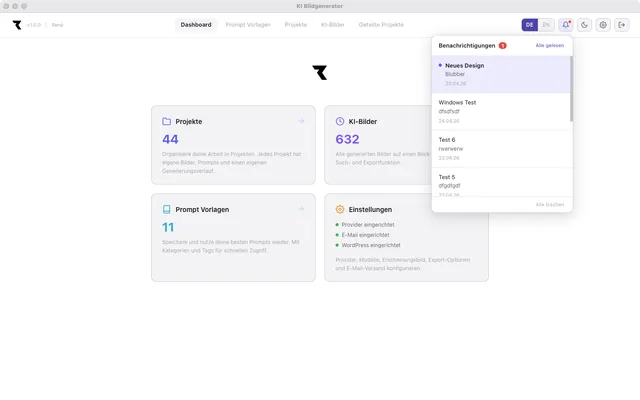Click the WordPress eingerichtet status
This screenshot has width=640, height=400.
click(368, 245)
